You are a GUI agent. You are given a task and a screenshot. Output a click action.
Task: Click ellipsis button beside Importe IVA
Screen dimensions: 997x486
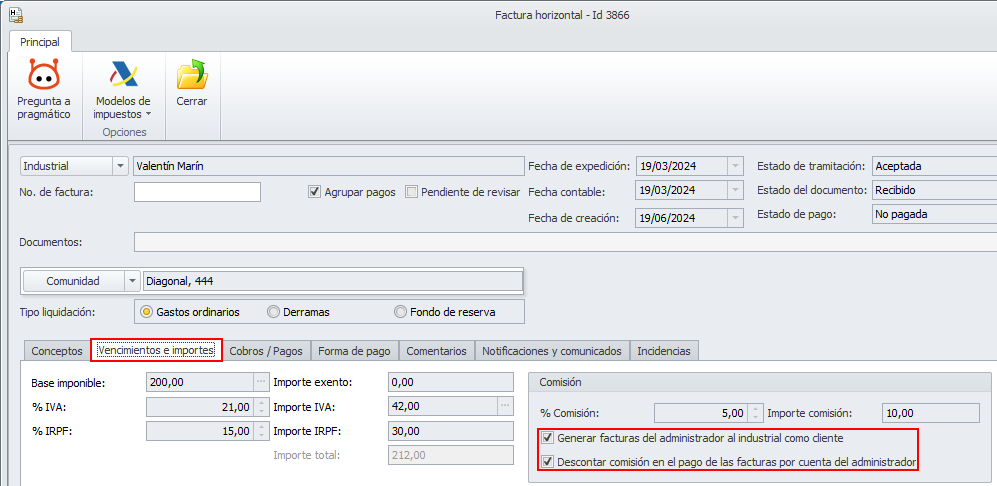point(505,406)
